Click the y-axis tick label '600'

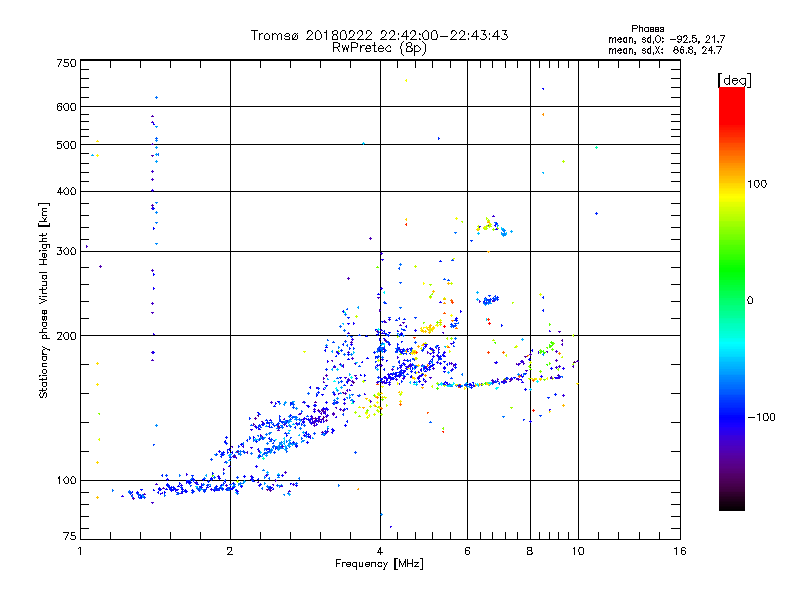[x=66, y=107]
